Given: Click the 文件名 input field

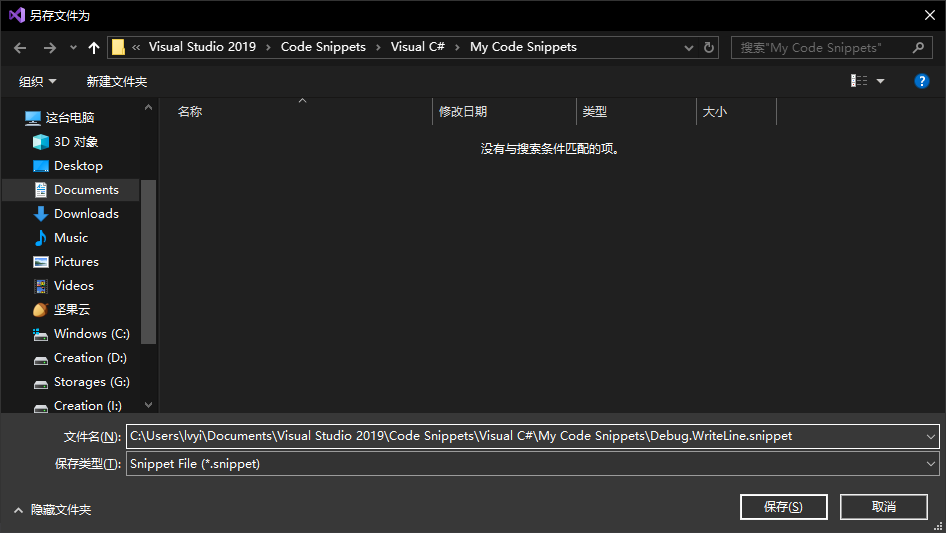Looking at the screenshot, I should [x=525, y=436].
